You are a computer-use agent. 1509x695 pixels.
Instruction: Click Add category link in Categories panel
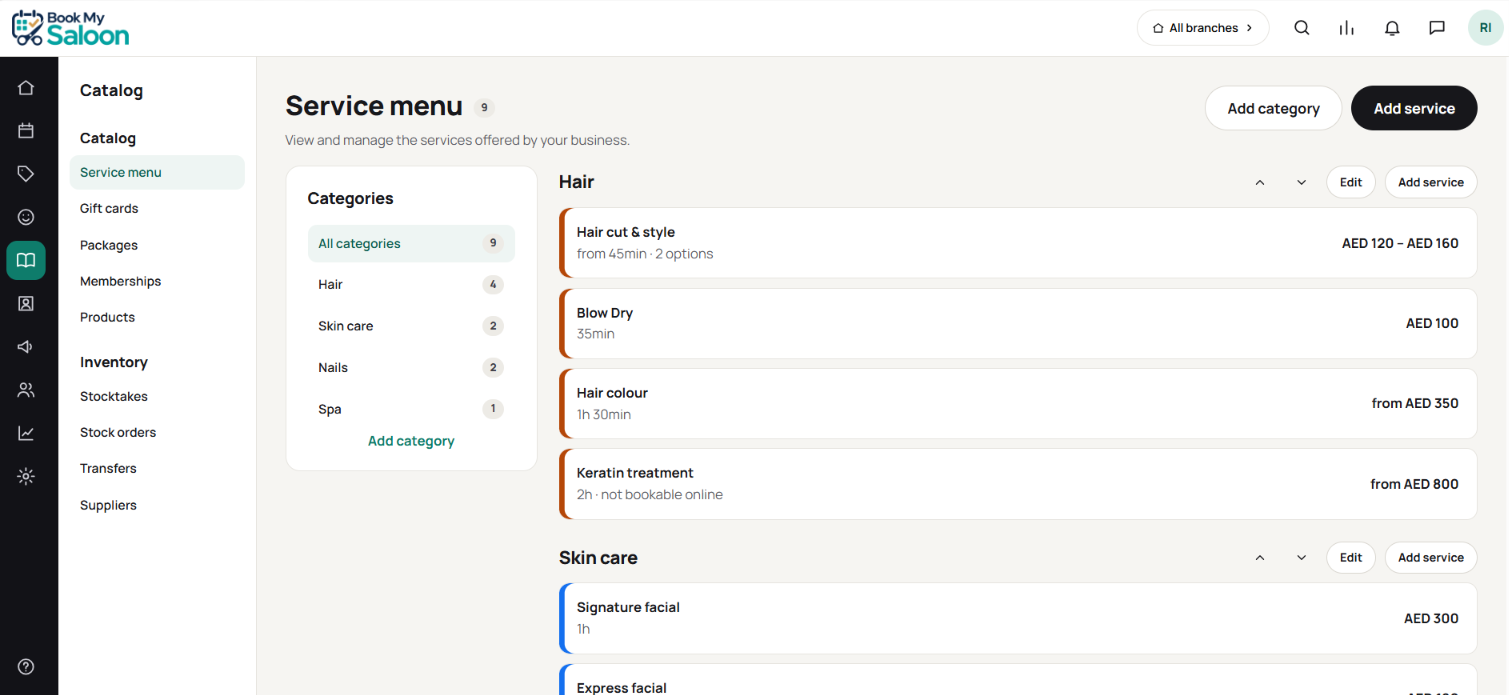[x=411, y=441]
